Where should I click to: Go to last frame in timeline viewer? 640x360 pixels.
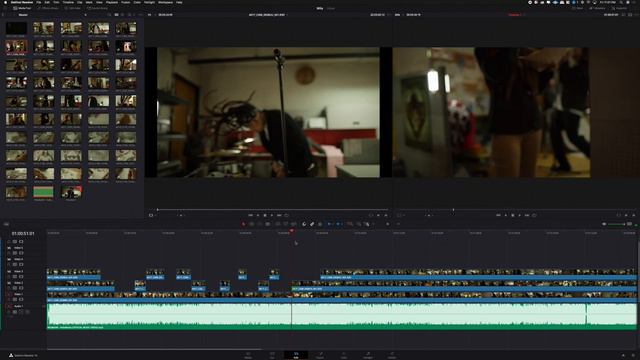[x=527, y=215]
